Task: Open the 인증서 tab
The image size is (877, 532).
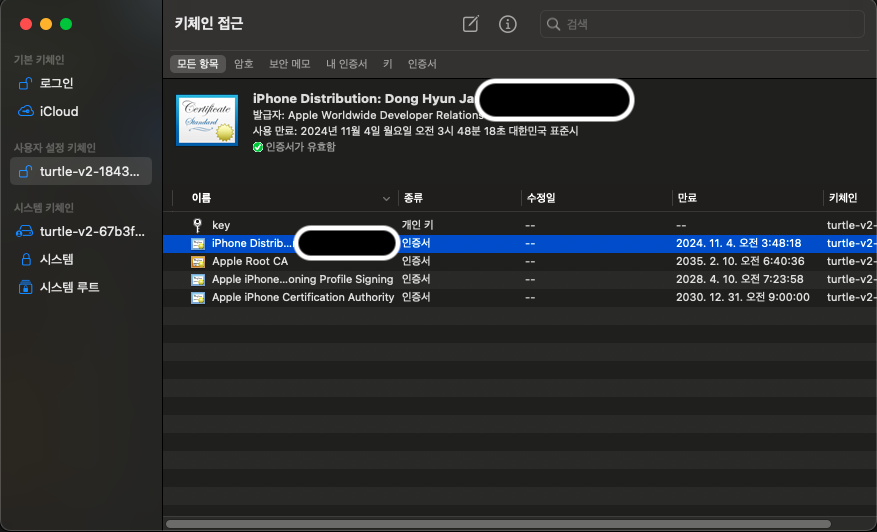Action: tap(422, 64)
